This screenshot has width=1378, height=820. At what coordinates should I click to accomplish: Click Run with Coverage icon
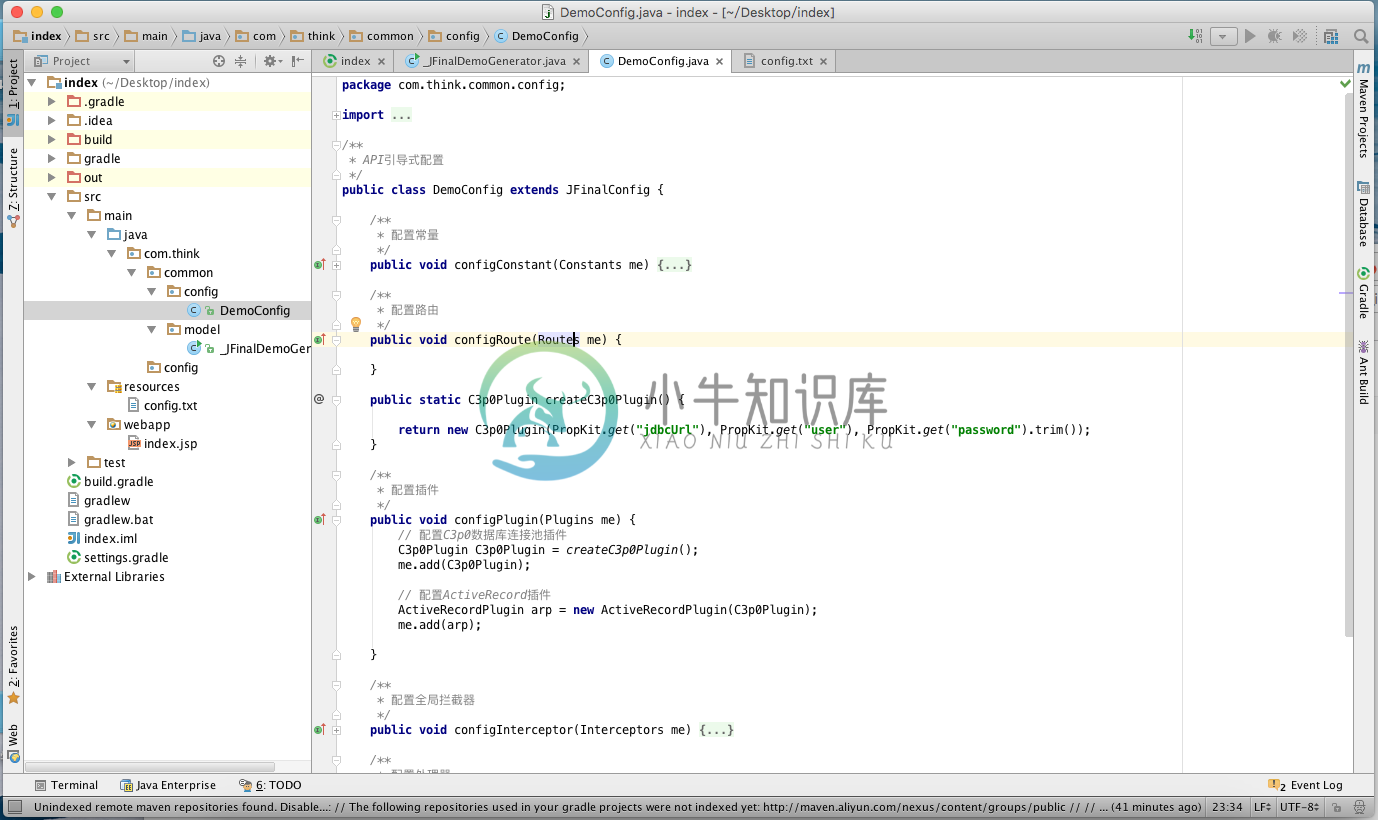pos(1299,36)
